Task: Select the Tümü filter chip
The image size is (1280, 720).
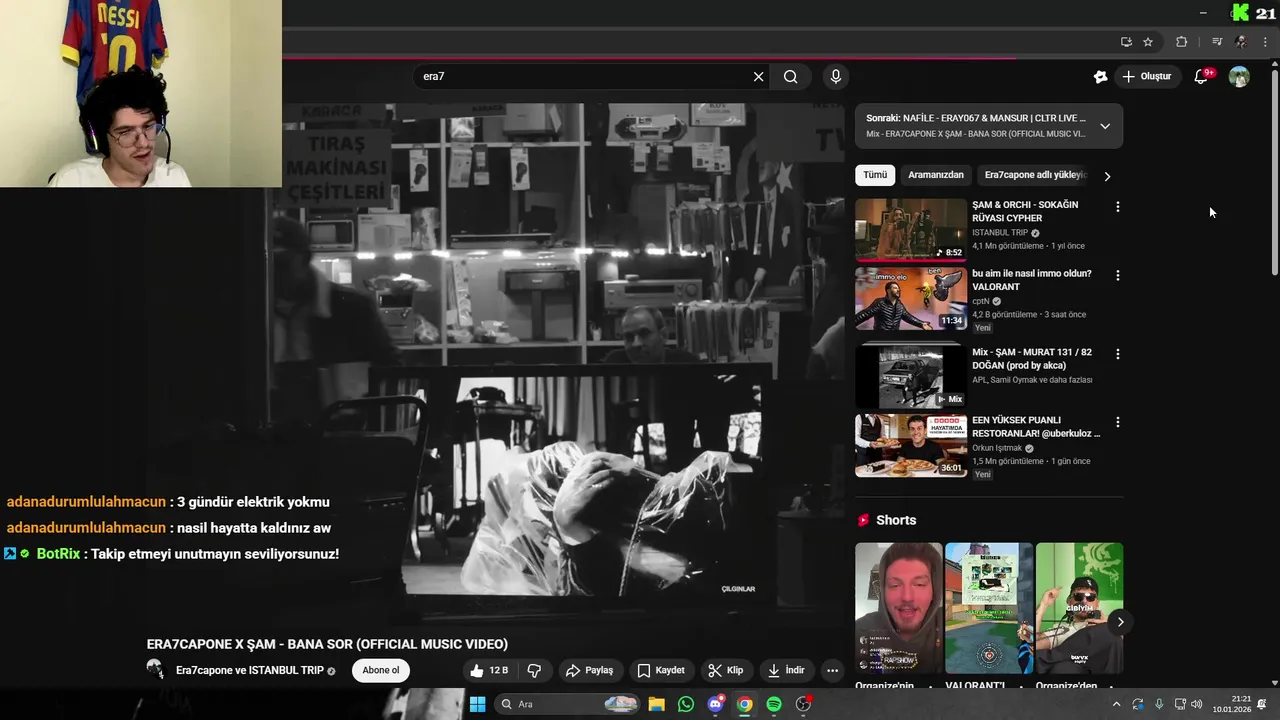Action: 875,175
